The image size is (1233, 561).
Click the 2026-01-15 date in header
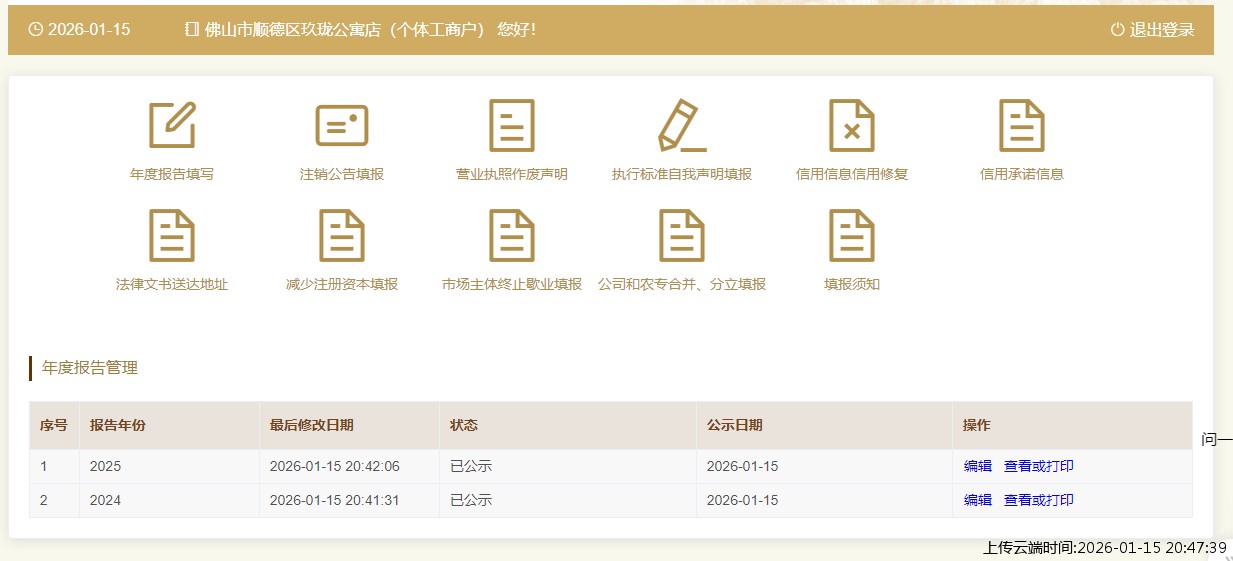click(88, 30)
